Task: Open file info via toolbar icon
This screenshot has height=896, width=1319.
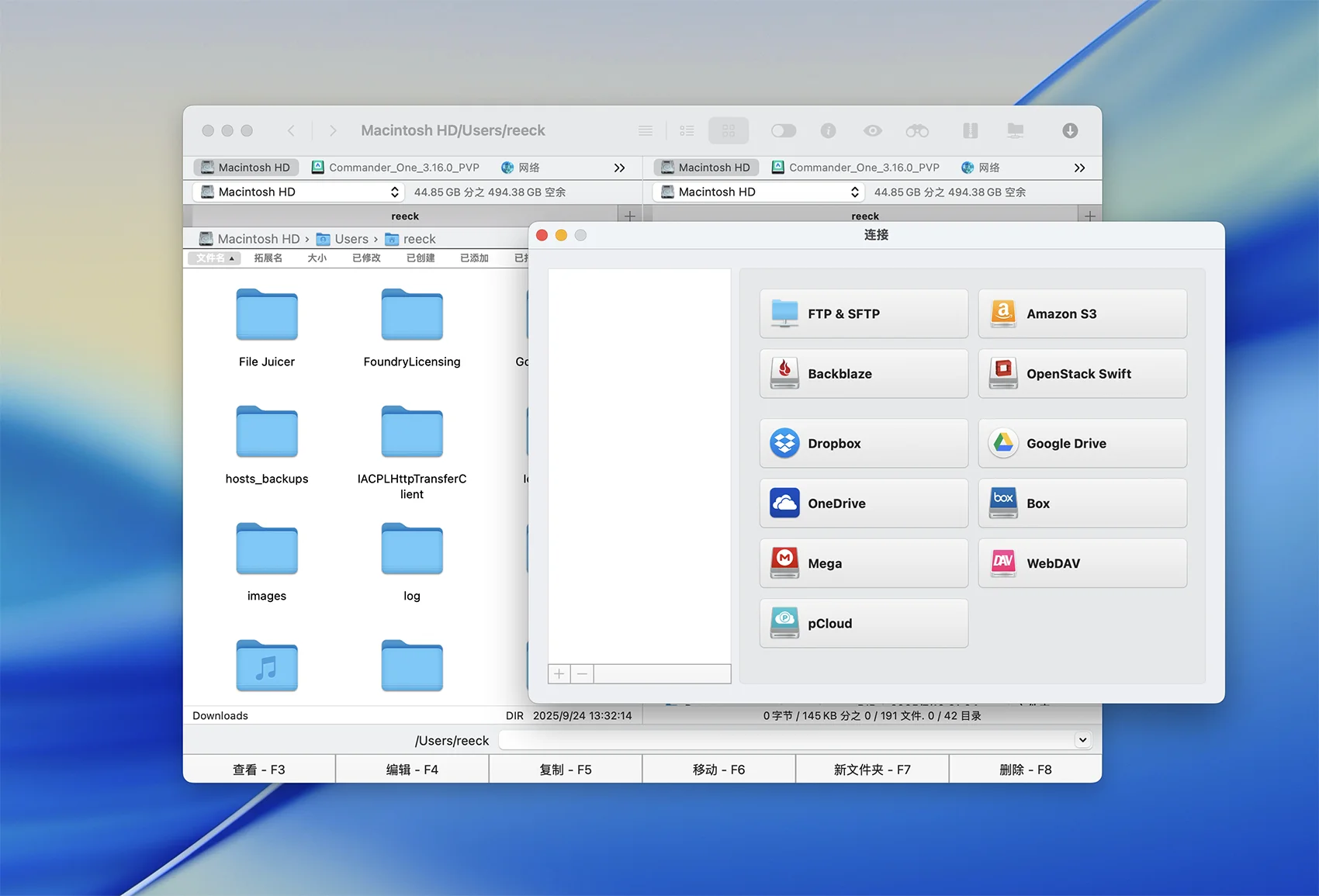Action: 829,130
